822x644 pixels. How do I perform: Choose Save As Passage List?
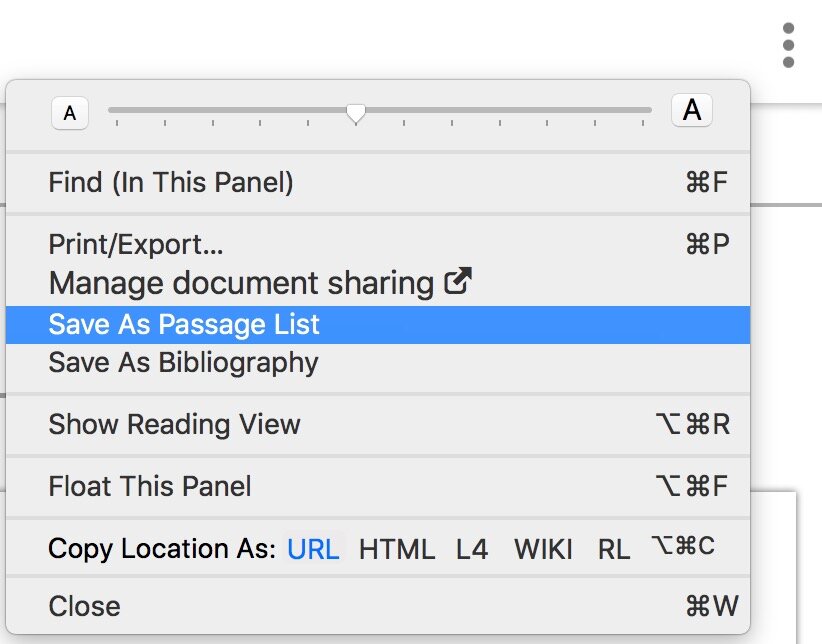pos(184,323)
